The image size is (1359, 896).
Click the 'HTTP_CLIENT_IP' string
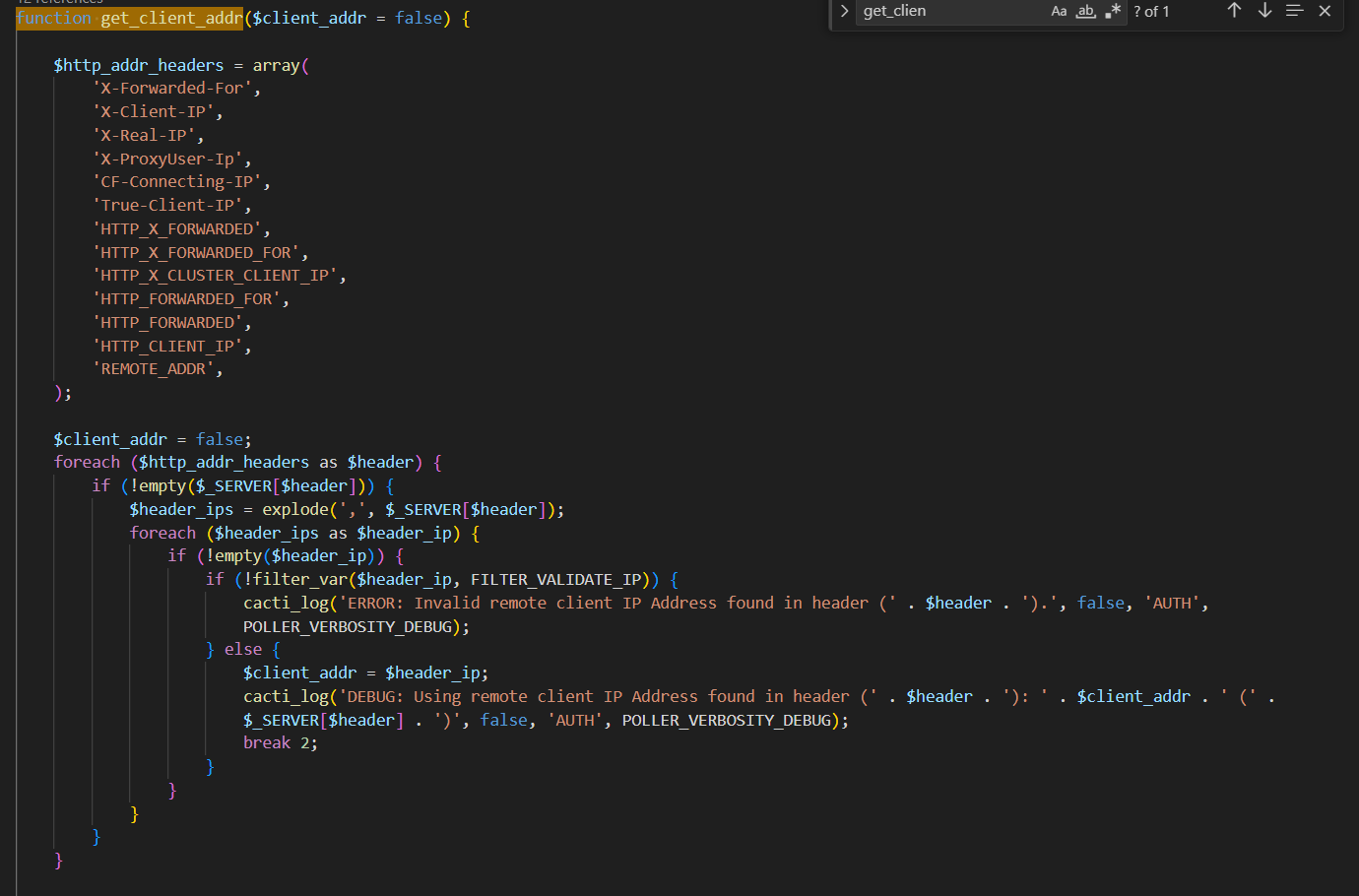pyautogui.click(x=167, y=347)
